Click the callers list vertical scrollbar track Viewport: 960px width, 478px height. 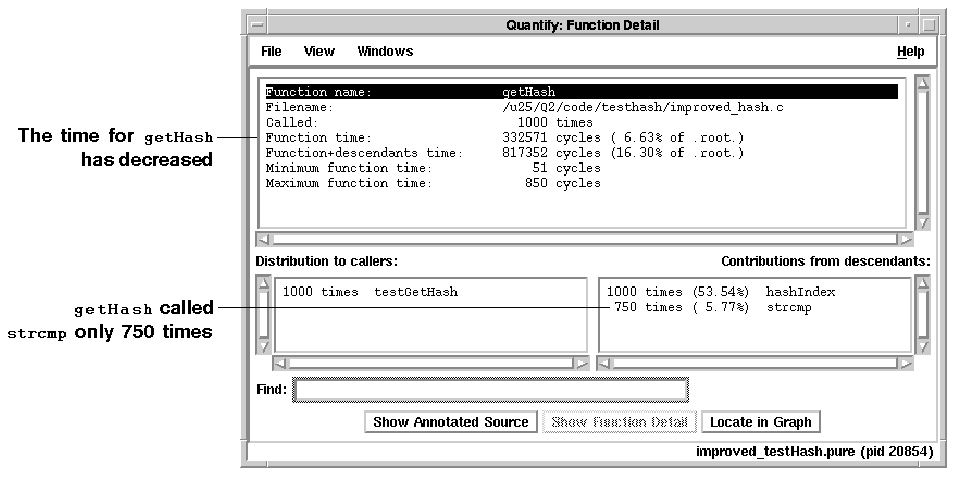tap(263, 315)
